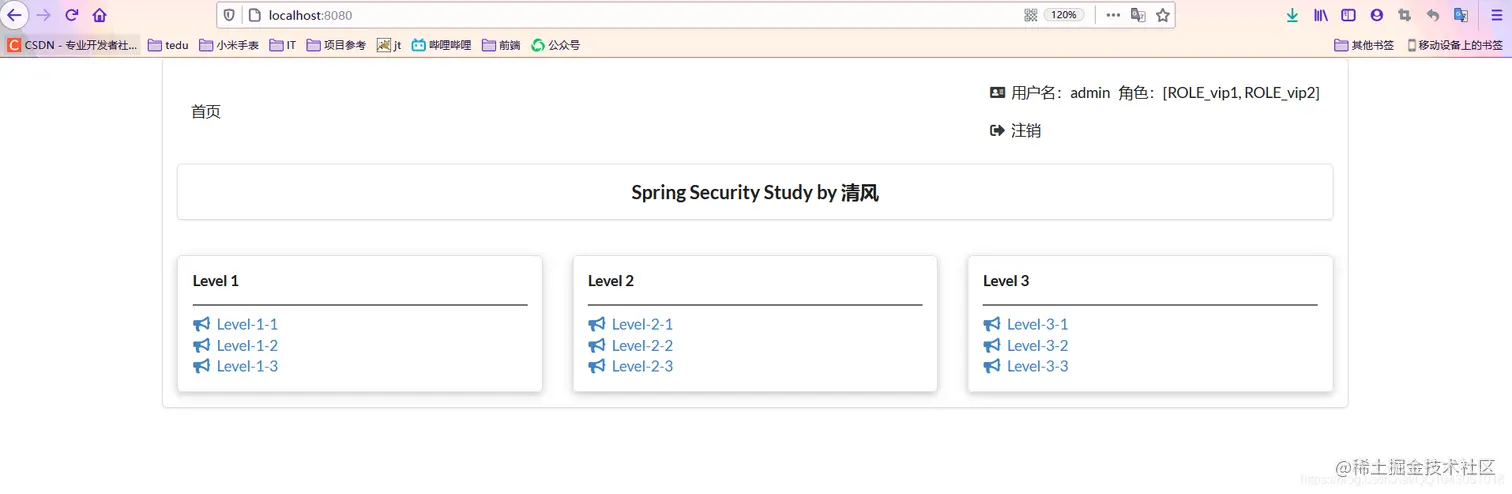This screenshot has height=494, width=1512.
Task: Click the bullhorn icon beside Level-3-2
Action: pyautogui.click(x=992, y=345)
